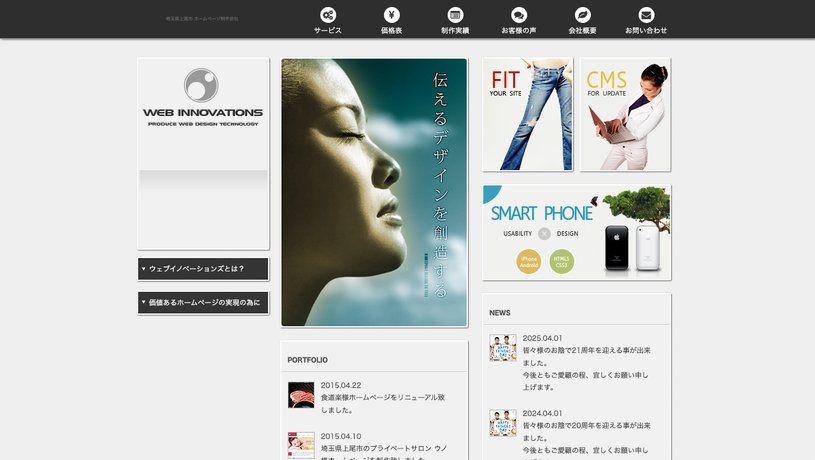
Task: Open the お問い合わせ menu label
Action: tap(646, 31)
